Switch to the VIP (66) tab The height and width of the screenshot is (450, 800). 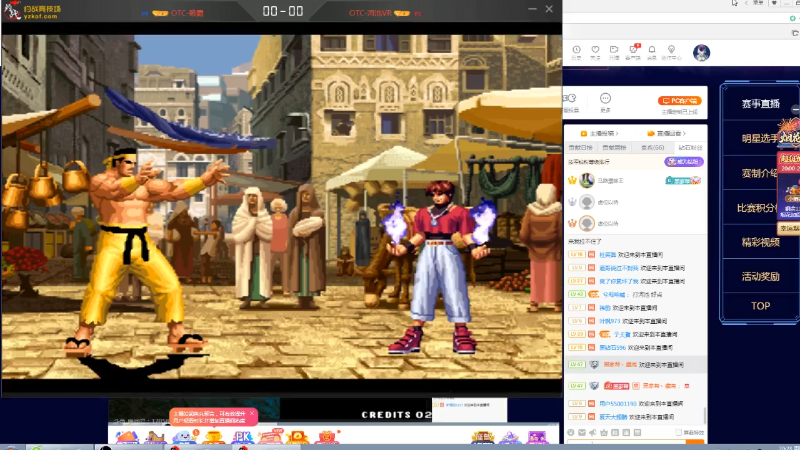[653, 147]
